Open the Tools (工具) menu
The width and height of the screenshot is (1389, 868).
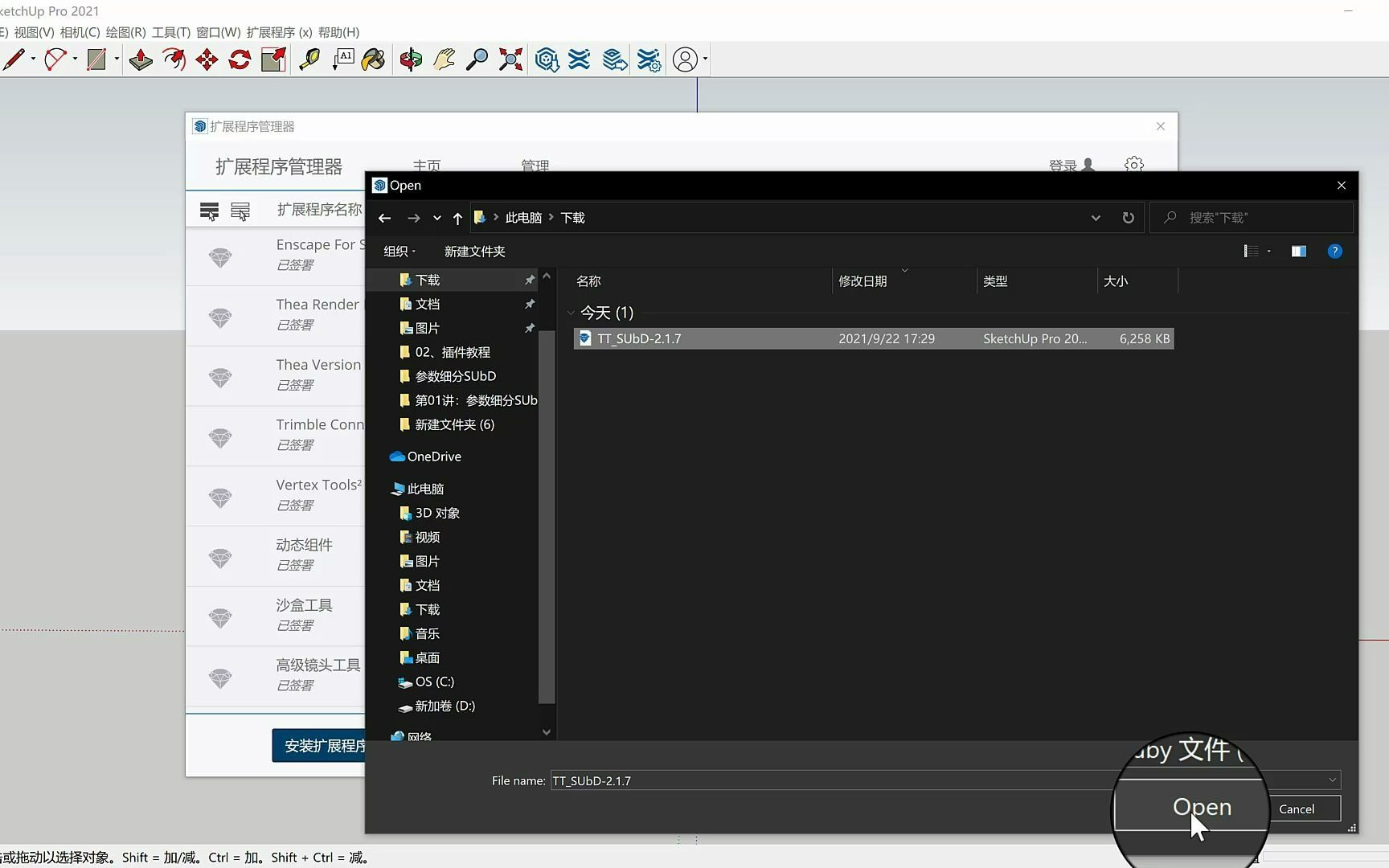pyautogui.click(x=171, y=32)
